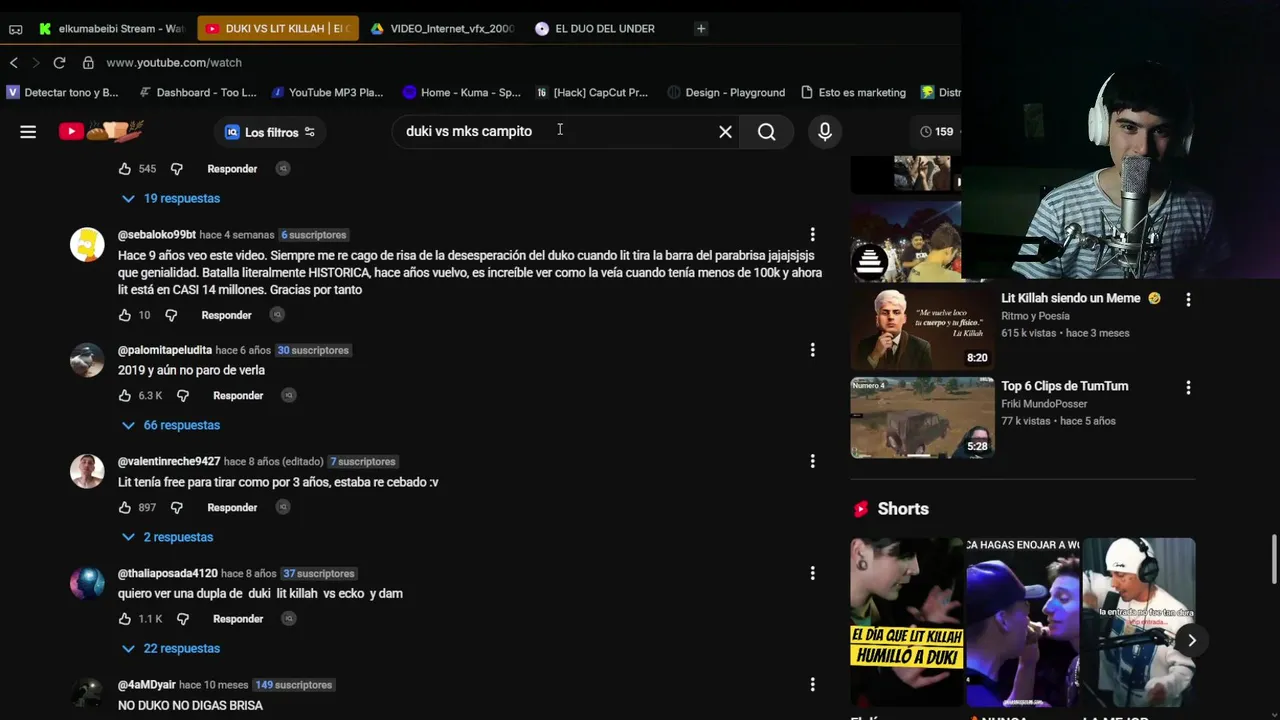
Task: Click @sebaloko99bt profile avatar
Action: [87, 245]
